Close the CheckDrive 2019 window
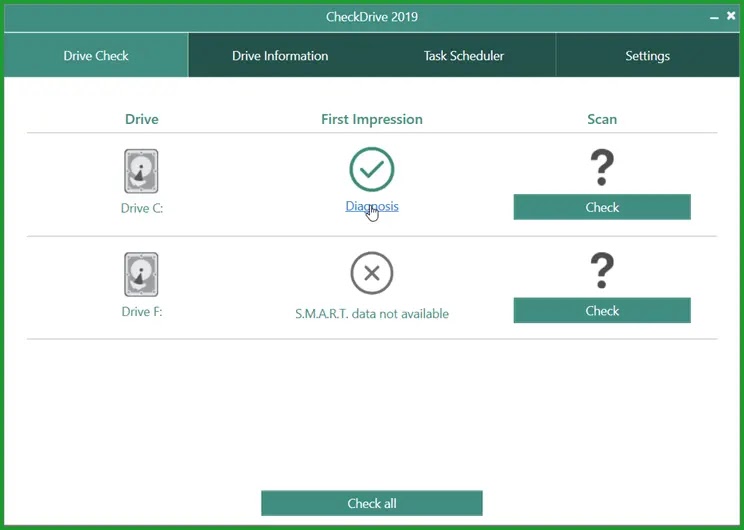 click(731, 16)
